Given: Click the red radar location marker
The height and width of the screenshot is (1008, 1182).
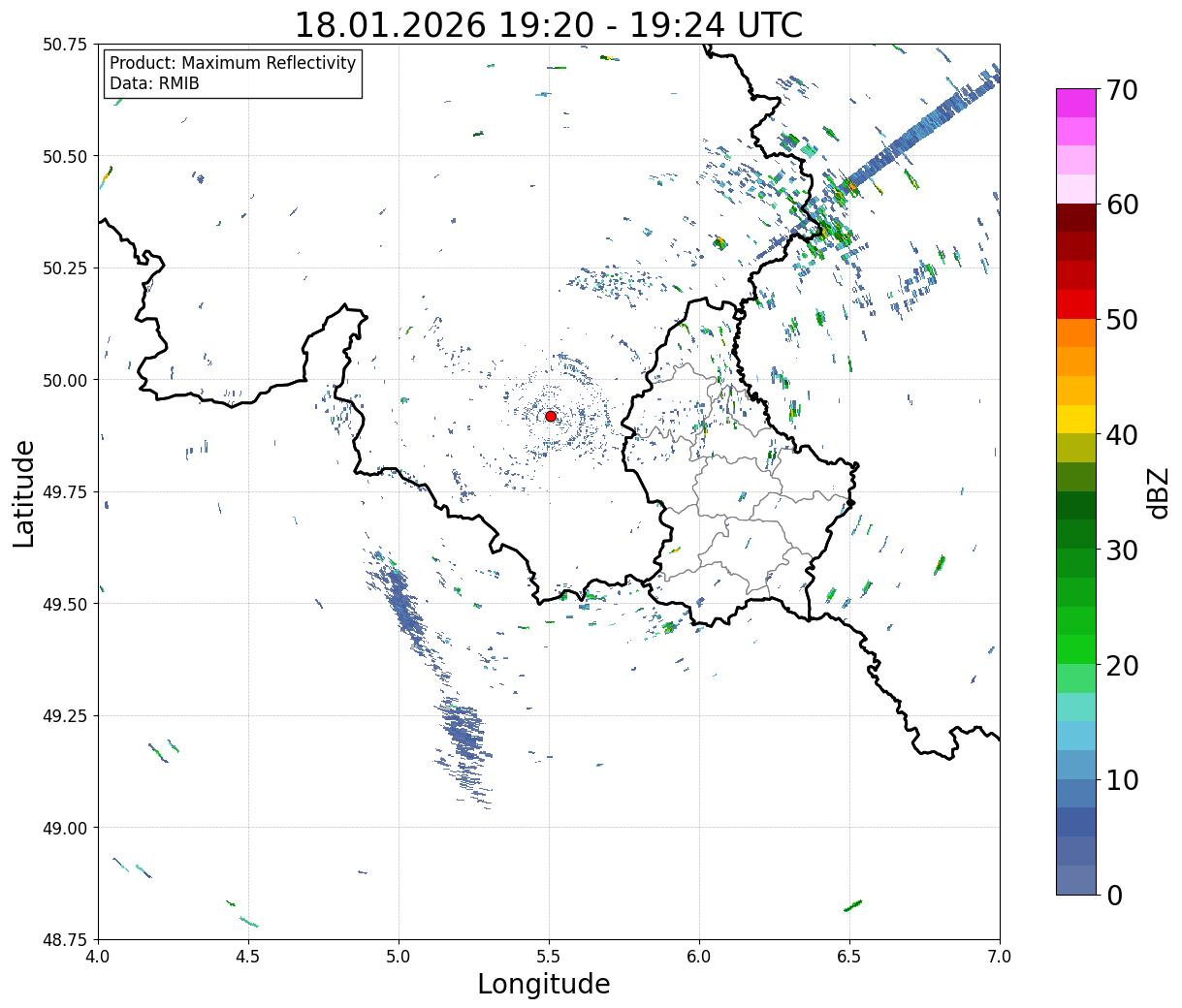Looking at the screenshot, I should pos(551,416).
